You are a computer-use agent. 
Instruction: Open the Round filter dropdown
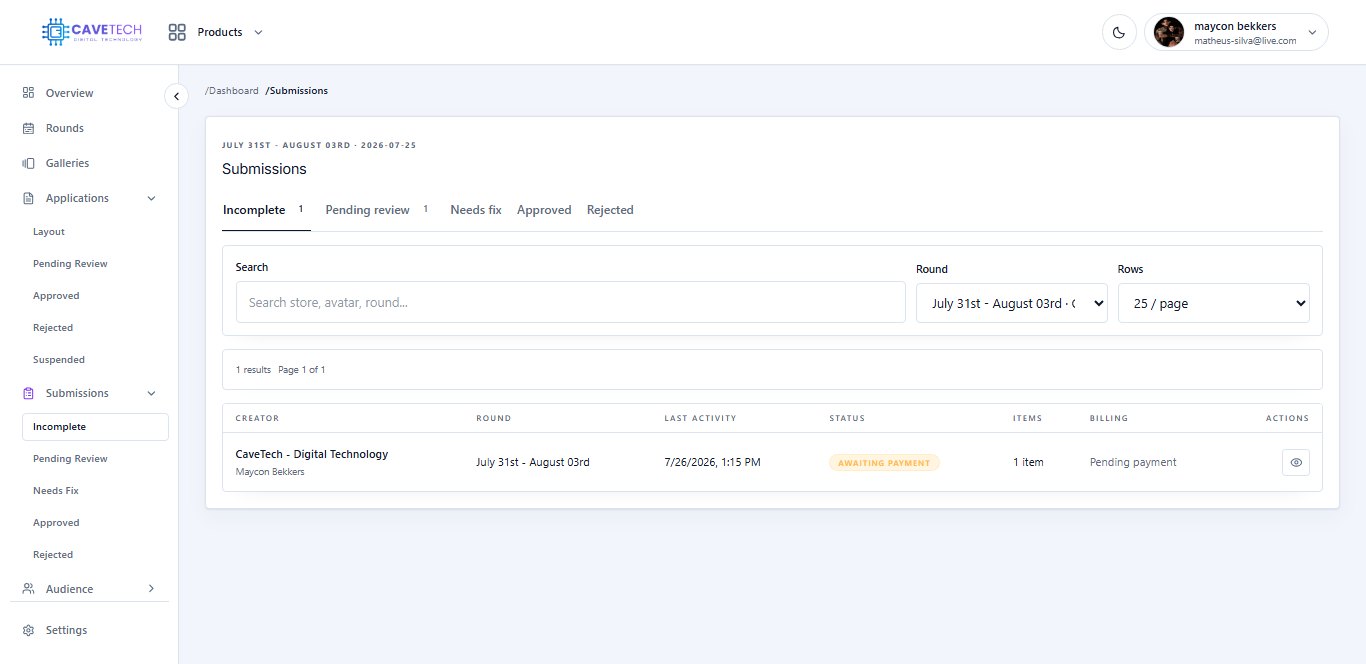[1011, 303]
